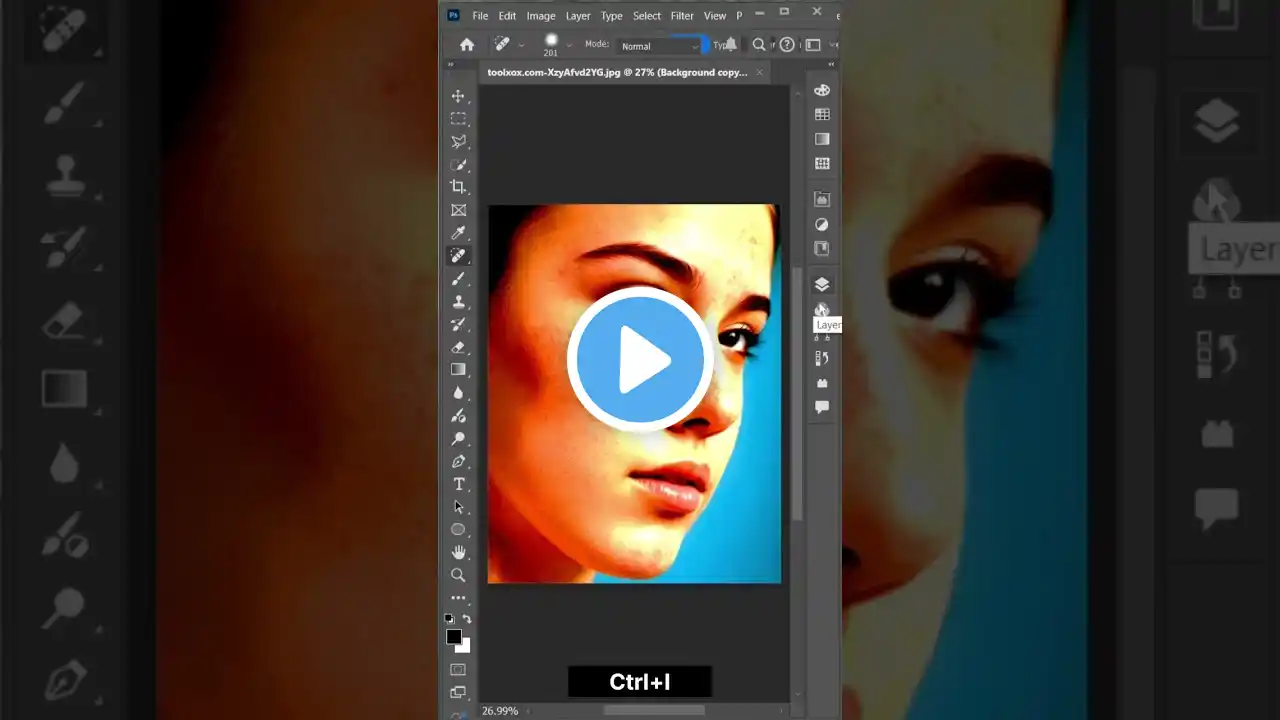Swap foreground and background colors
This screenshot has width=1280, height=720.
pos(467,619)
